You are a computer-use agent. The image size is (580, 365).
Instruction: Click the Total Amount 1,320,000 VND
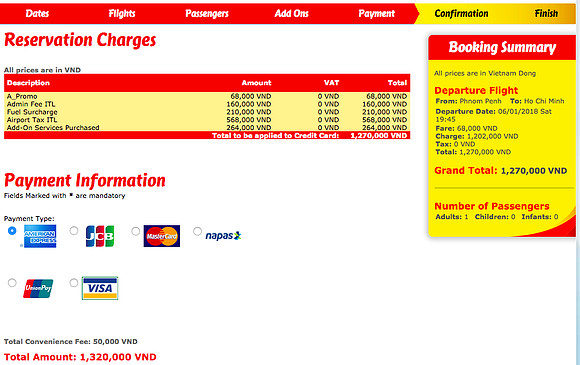tap(80, 357)
